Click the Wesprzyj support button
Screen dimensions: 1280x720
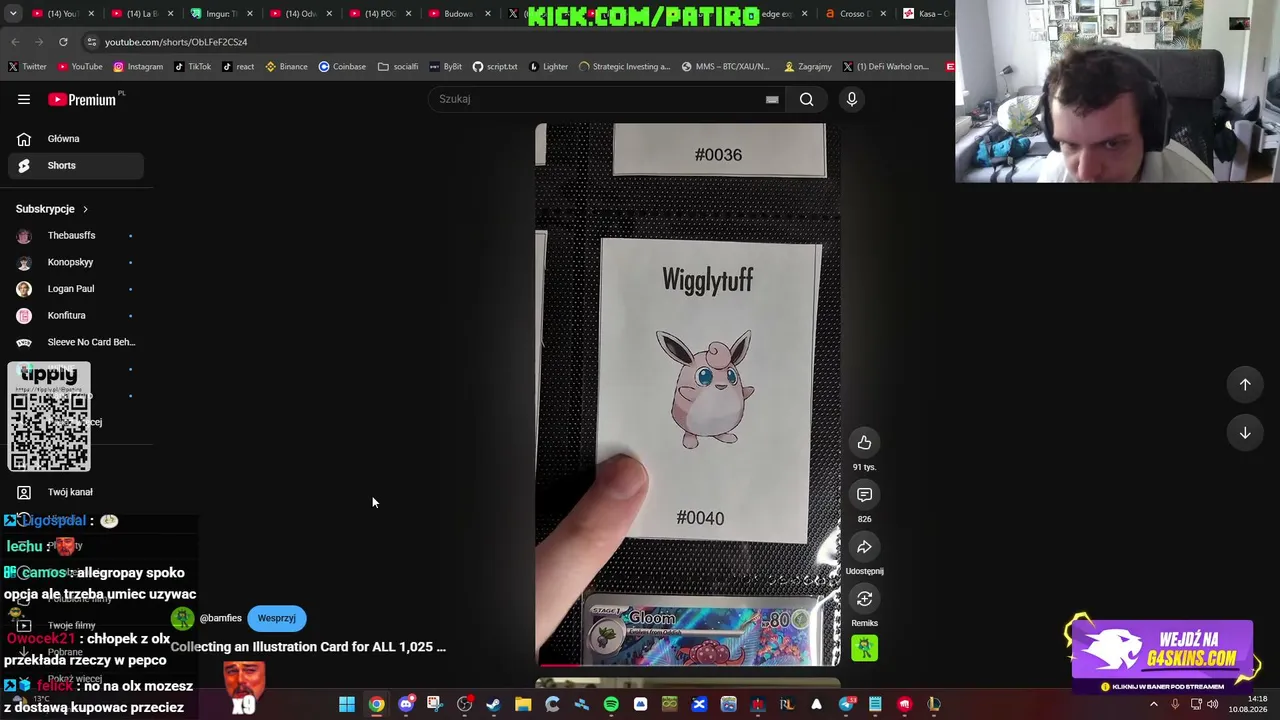pyautogui.click(x=277, y=618)
